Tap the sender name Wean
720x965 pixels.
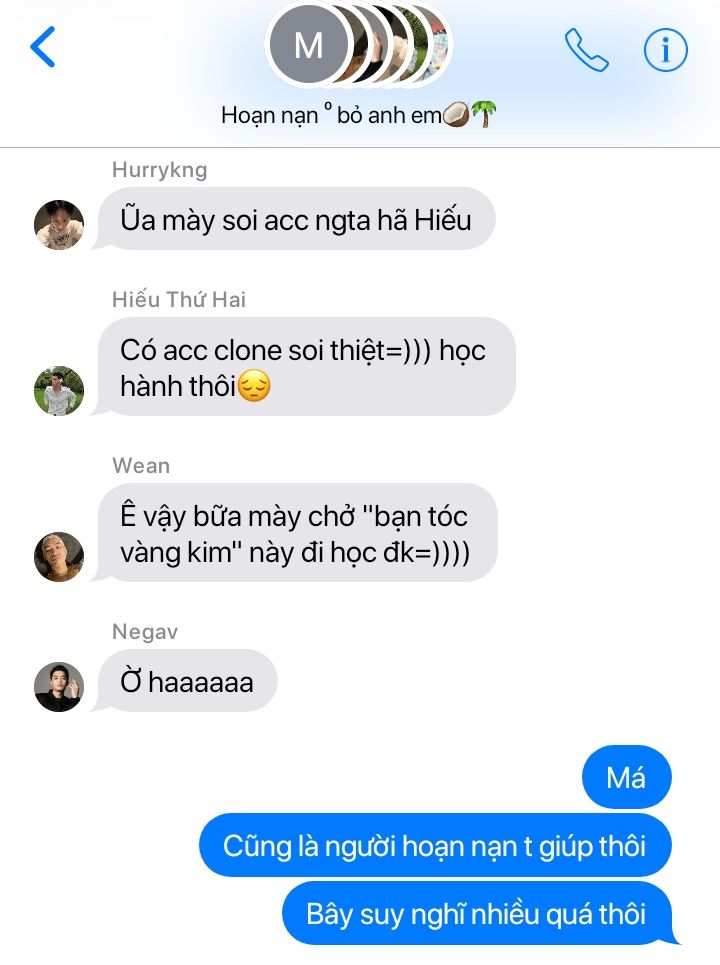tap(141, 465)
